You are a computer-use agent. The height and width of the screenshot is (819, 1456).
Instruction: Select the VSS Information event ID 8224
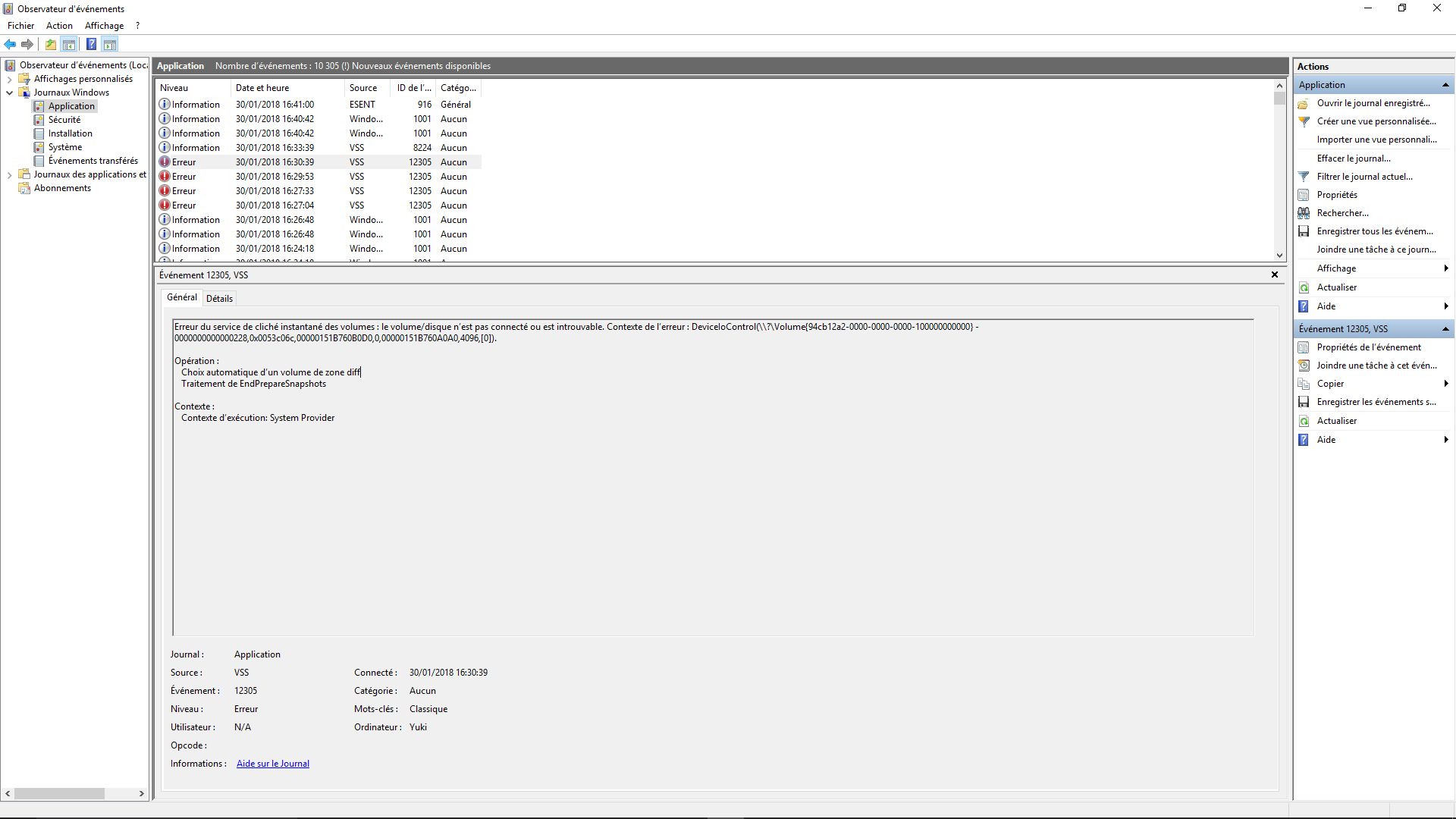(318, 148)
